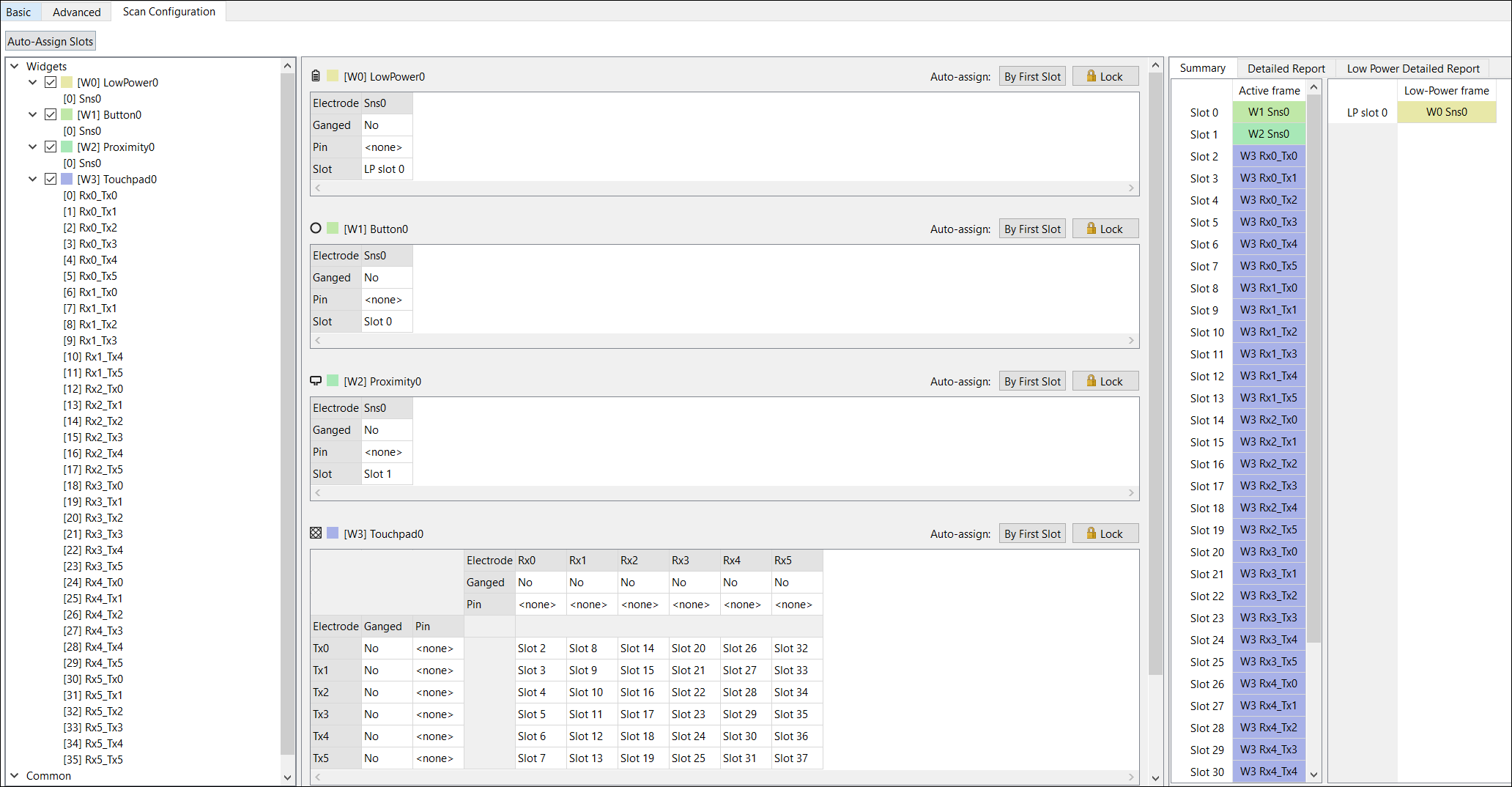Open the Summary report tab

[x=1203, y=67]
